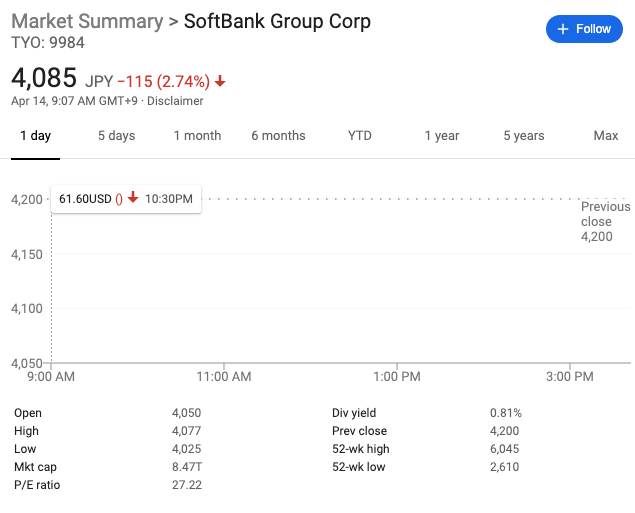
Task: Click the 9:00 AM axis label
Action: coord(51,377)
